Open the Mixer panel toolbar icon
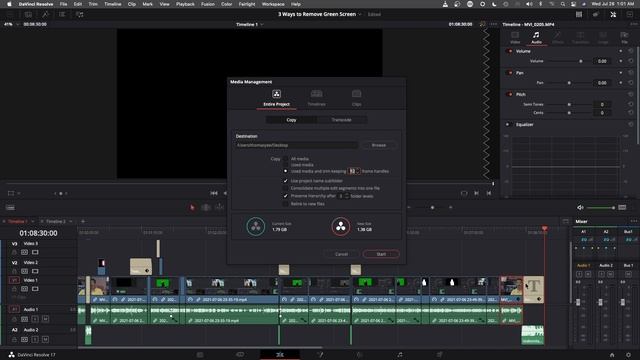640x360 pixels. point(579,14)
